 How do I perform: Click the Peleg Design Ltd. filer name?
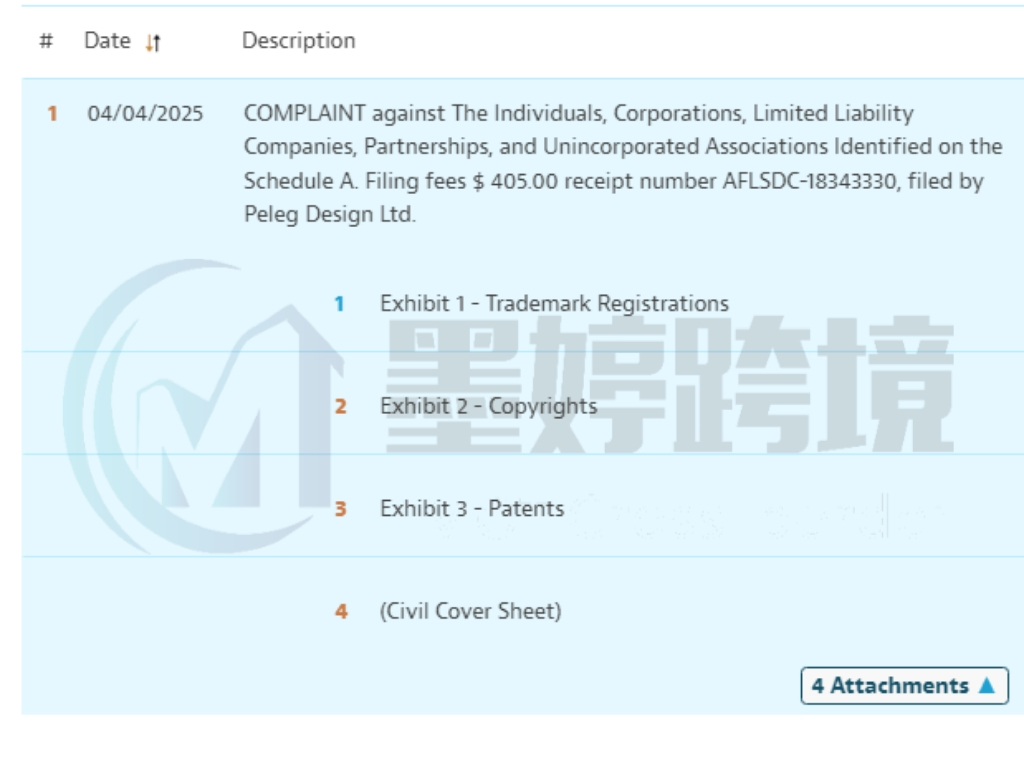pos(329,215)
